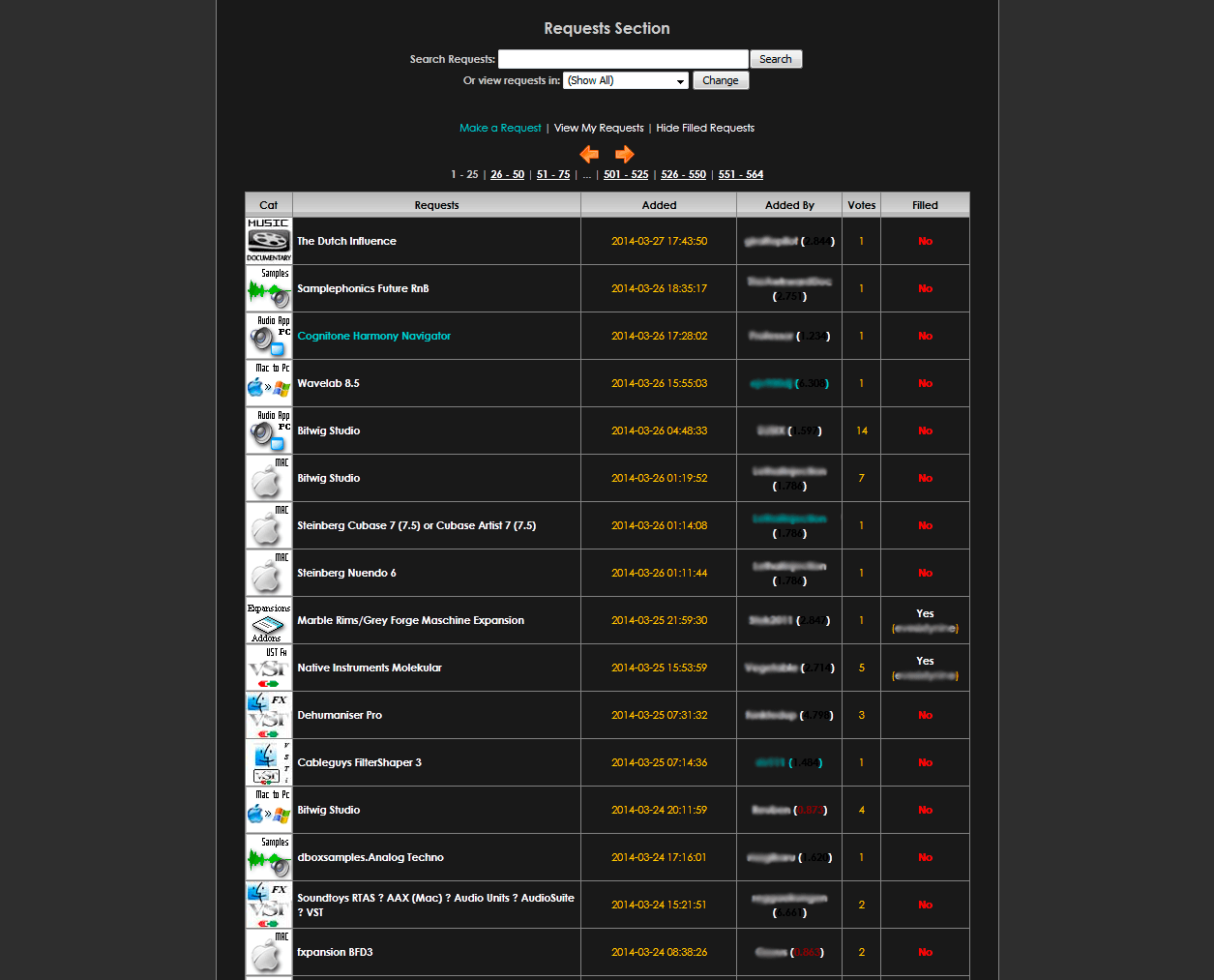Click Expansions Addons icon for Marble Rims request
Image resolution: width=1214 pixels, height=980 pixels.
point(269,620)
